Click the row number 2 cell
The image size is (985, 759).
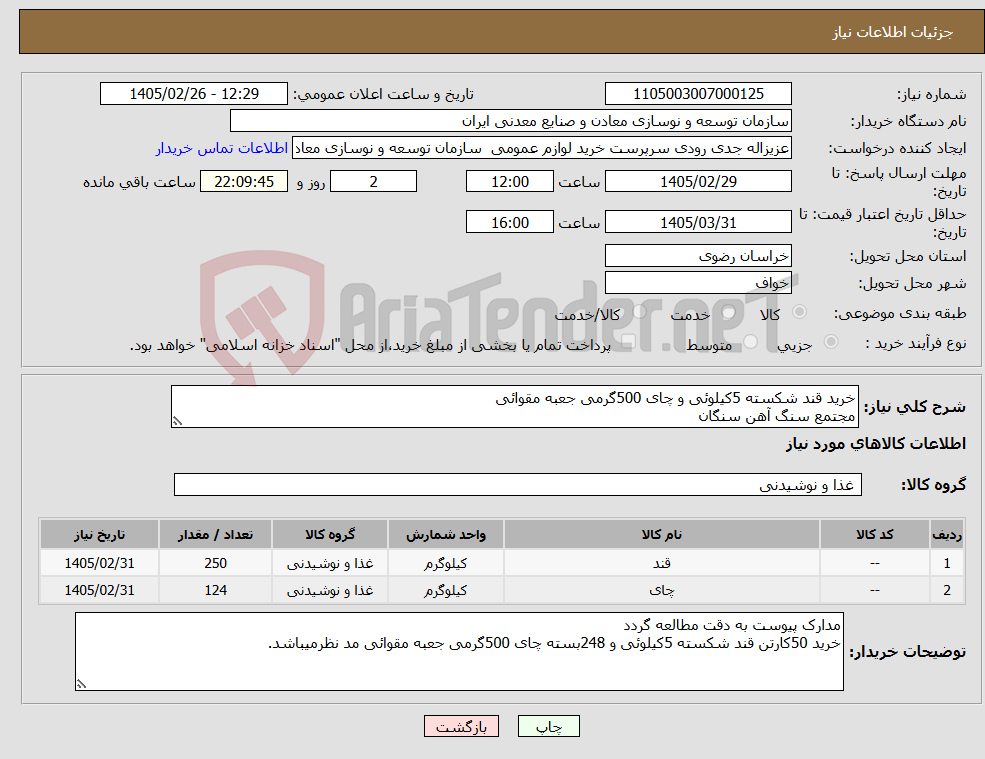point(947,590)
